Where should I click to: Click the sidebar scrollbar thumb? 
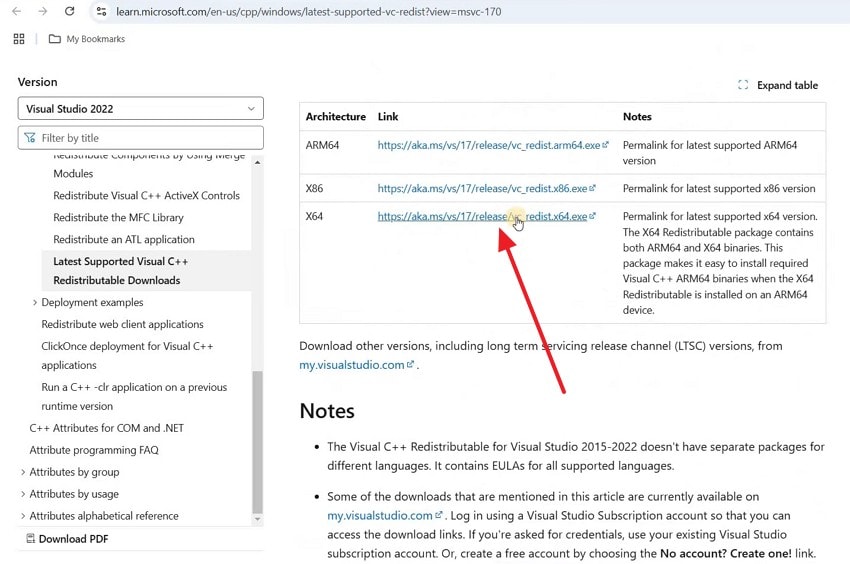[257, 441]
